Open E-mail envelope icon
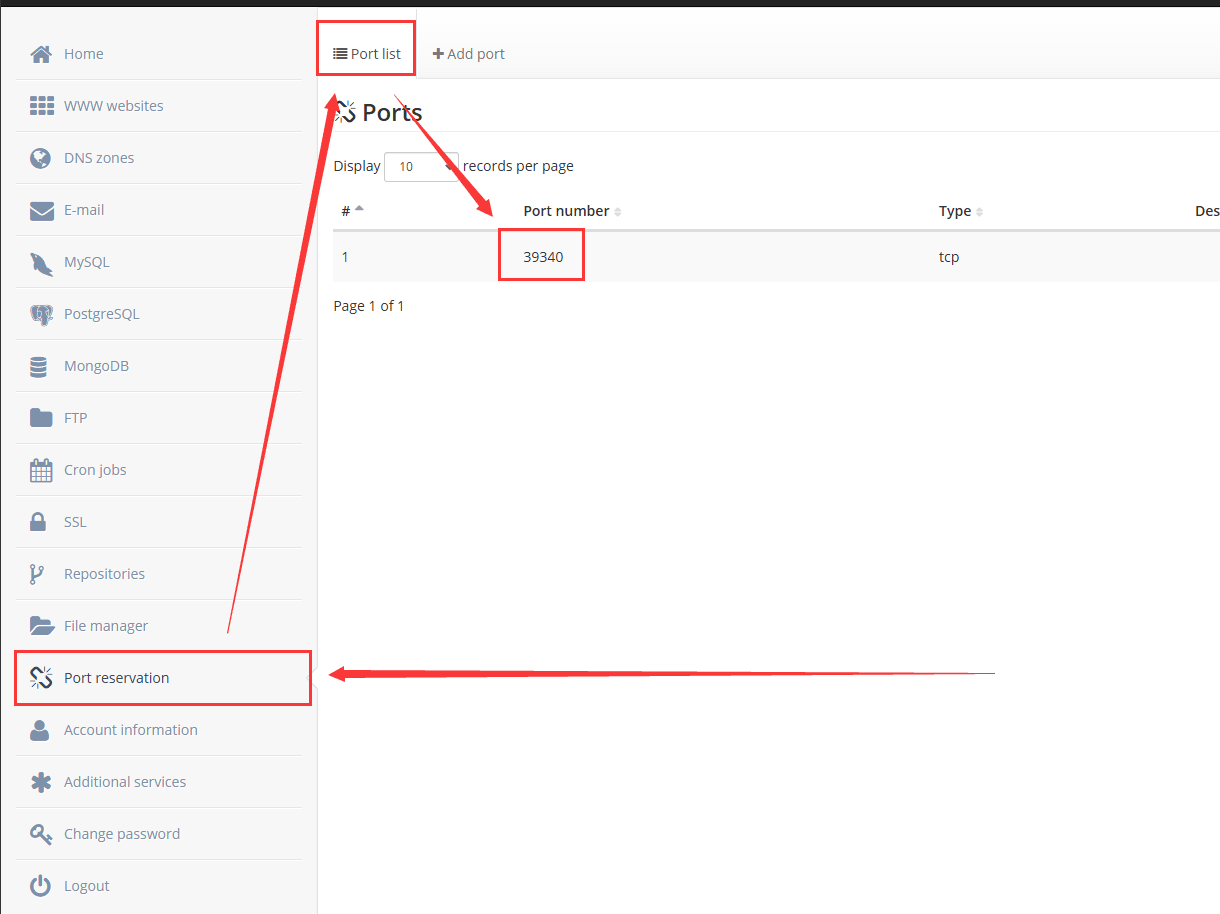Viewport: 1220px width, 914px height. pos(41,210)
